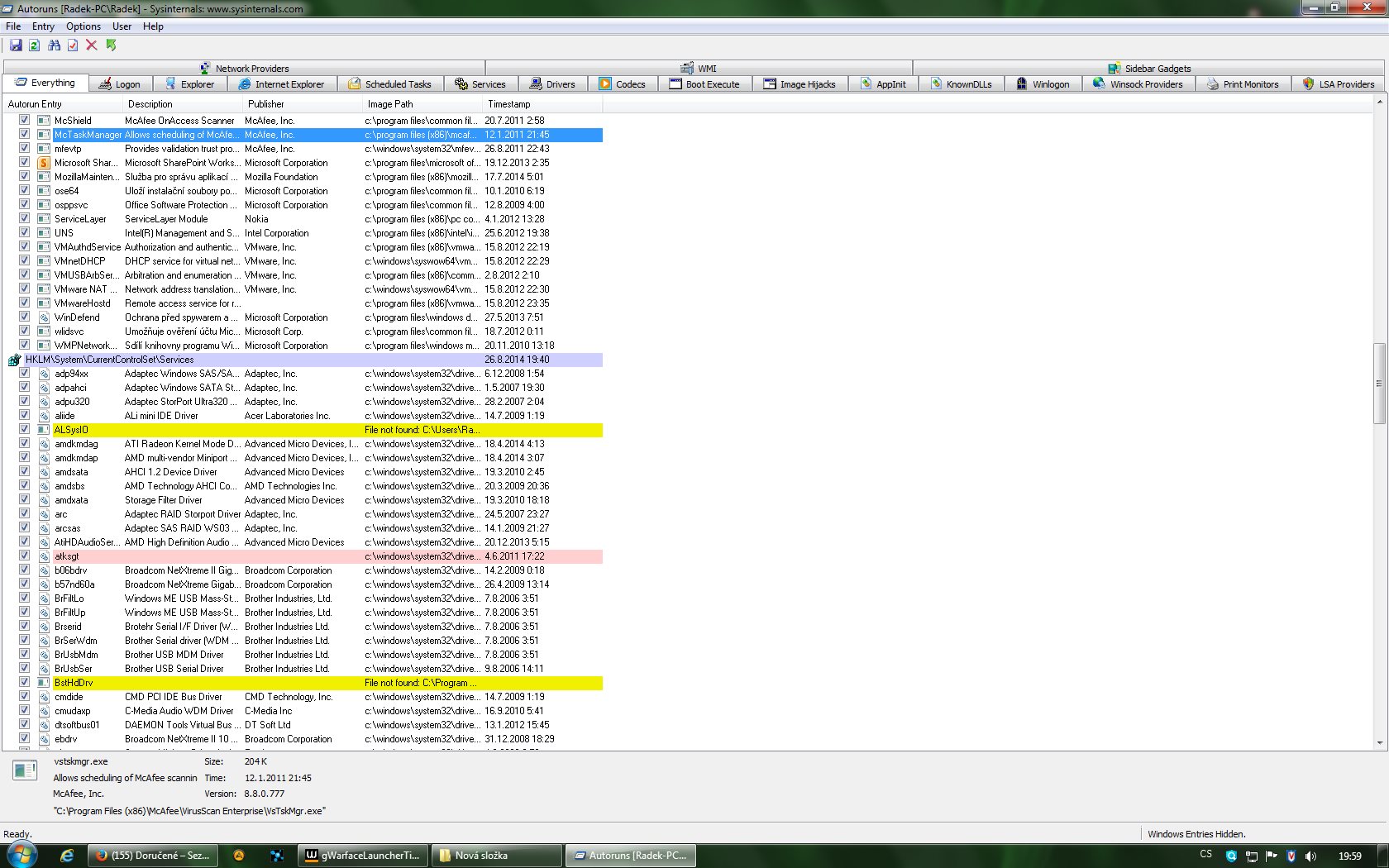Open the Help menu
Image resolution: width=1389 pixels, height=868 pixels.
[x=153, y=26]
